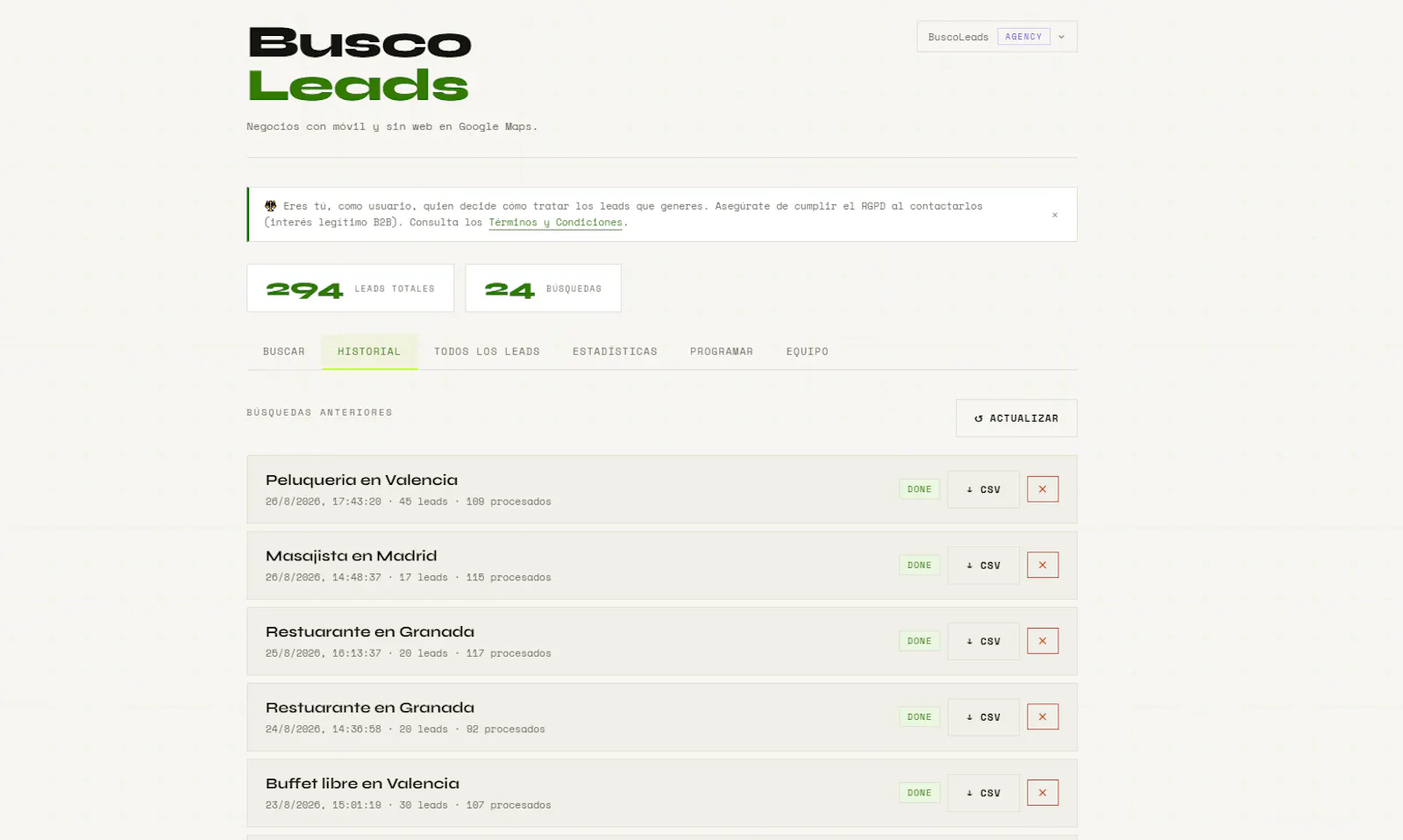Click the '24/8/2026, 14:36:58' details line
Screen dimensions: 1403x840
click(x=405, y=729)
